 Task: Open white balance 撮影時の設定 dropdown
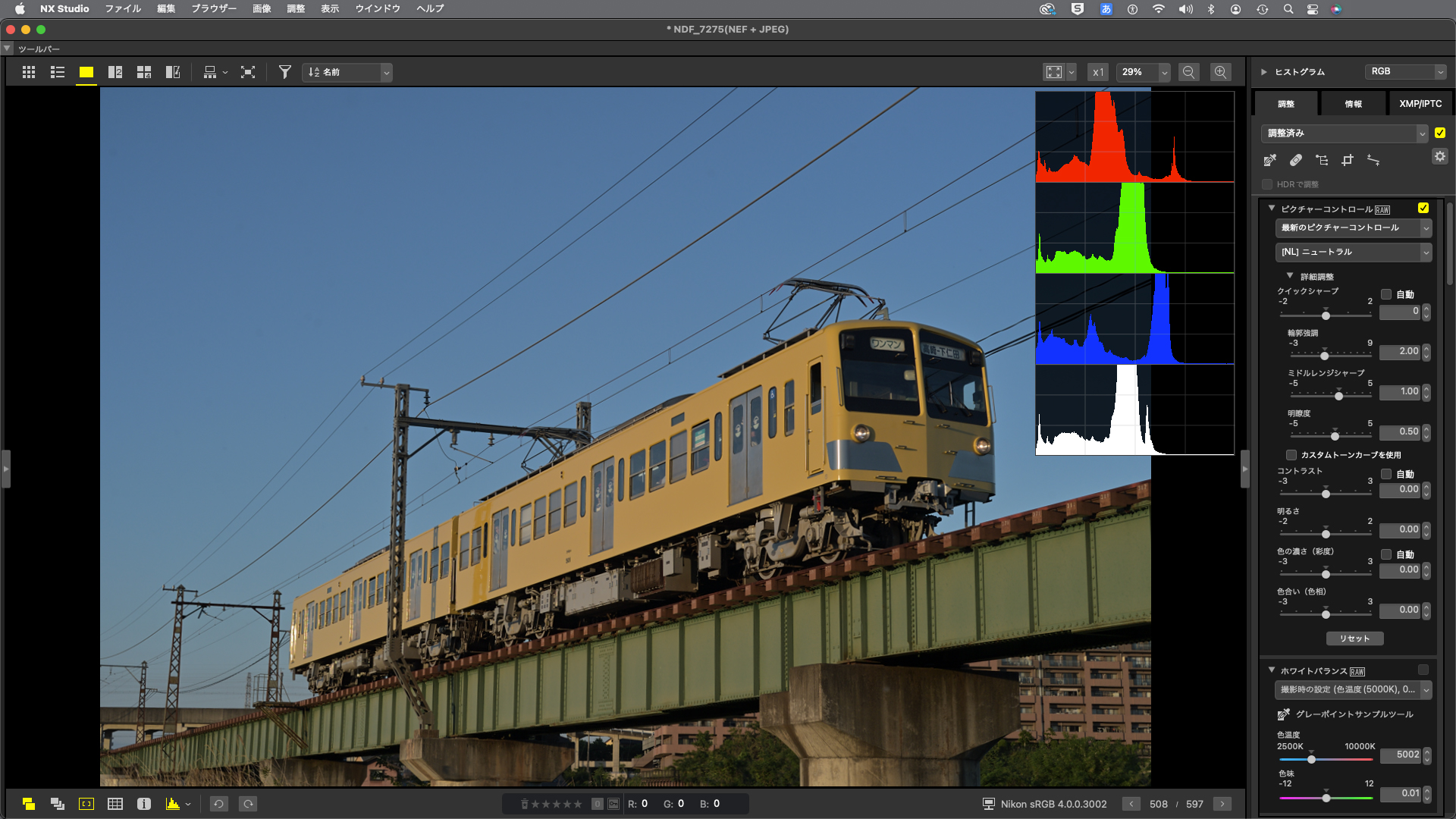[1354, 689]
